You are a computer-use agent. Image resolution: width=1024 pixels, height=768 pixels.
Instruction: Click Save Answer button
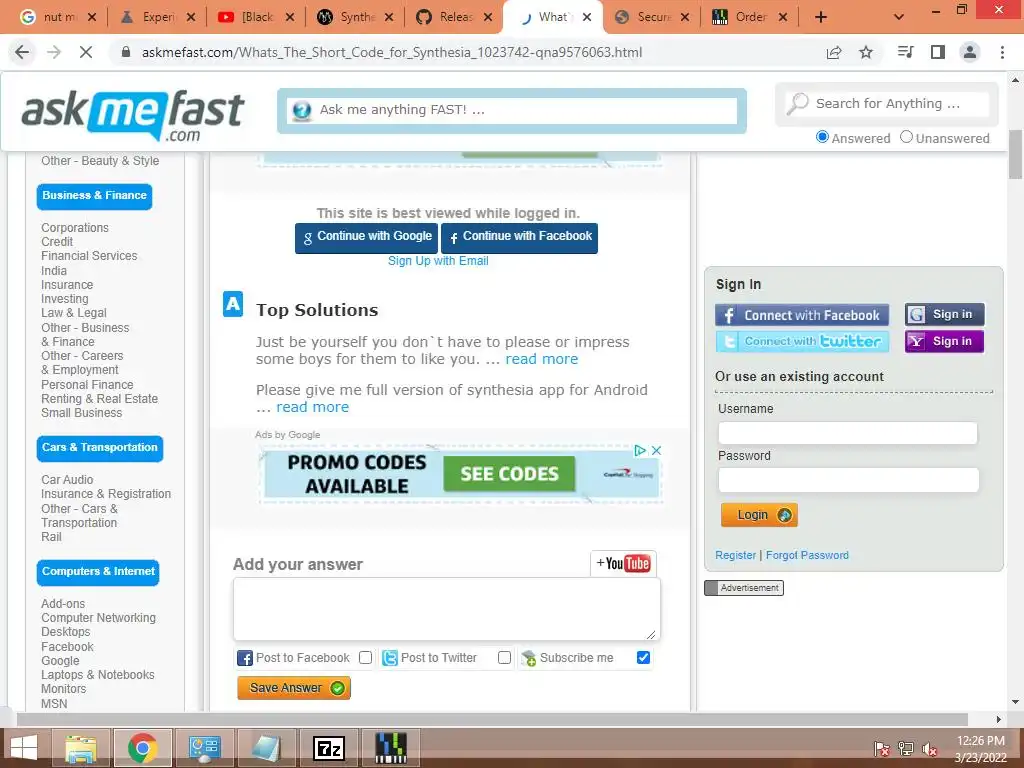point(294,688)
